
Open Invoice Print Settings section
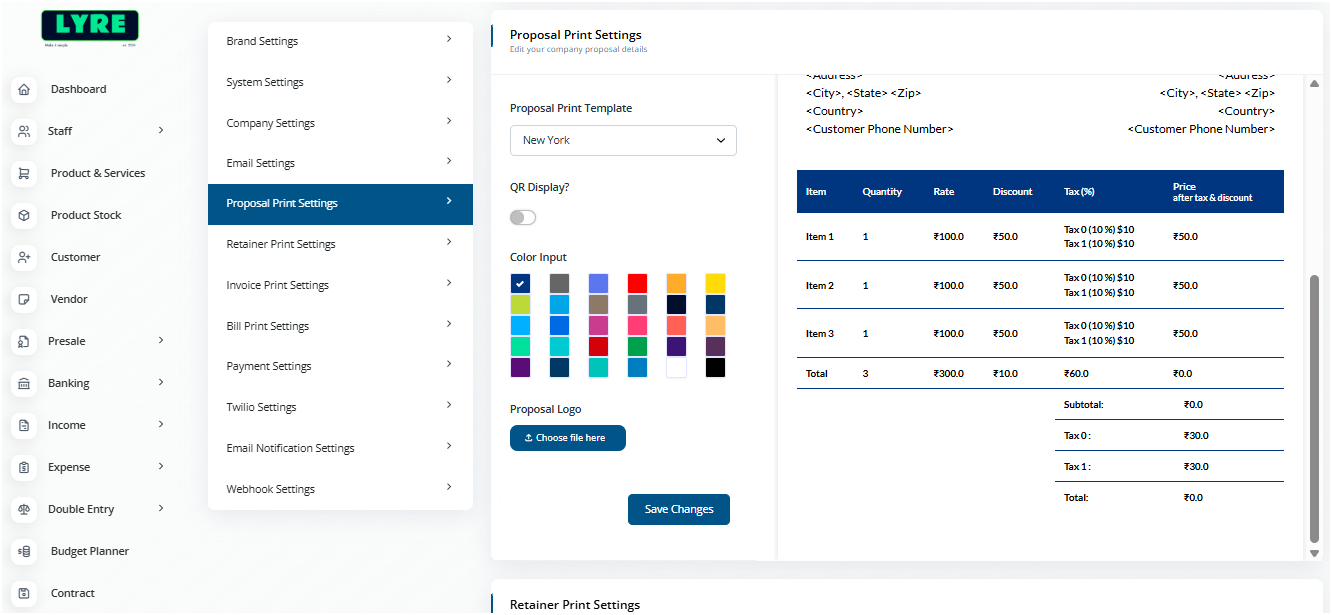point(340,285)
